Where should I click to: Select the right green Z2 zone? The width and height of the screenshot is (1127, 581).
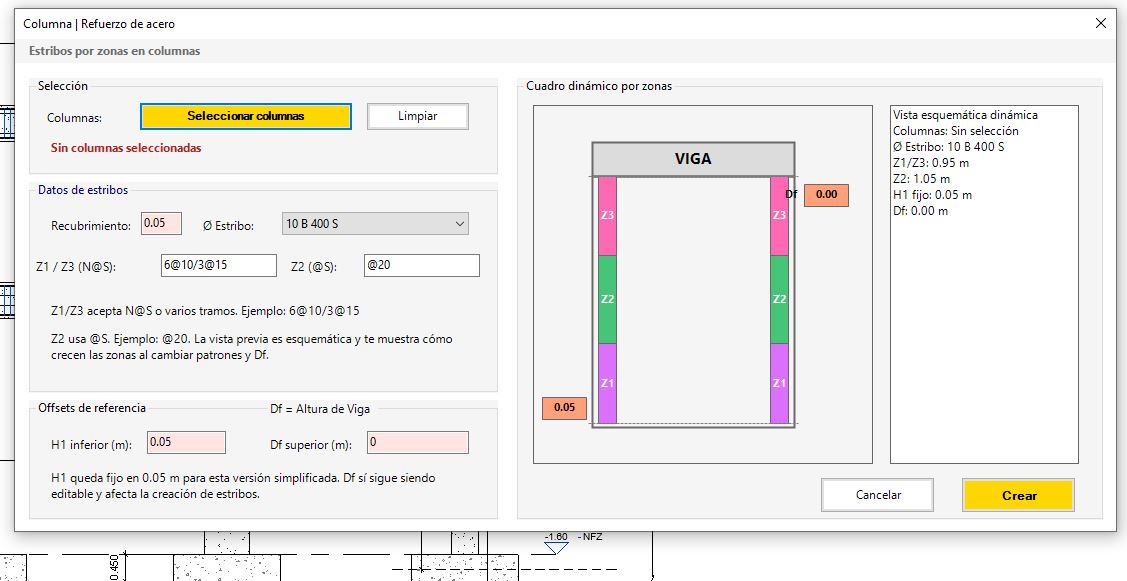pos(779,299)
